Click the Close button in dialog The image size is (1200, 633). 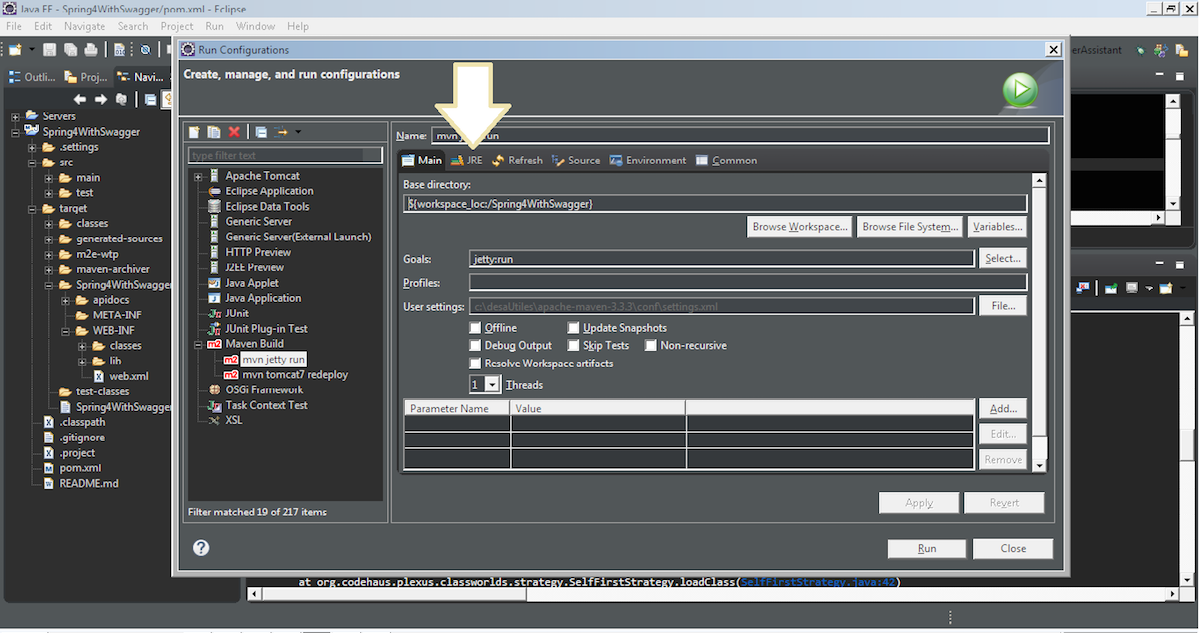[x=1013, y=548]
